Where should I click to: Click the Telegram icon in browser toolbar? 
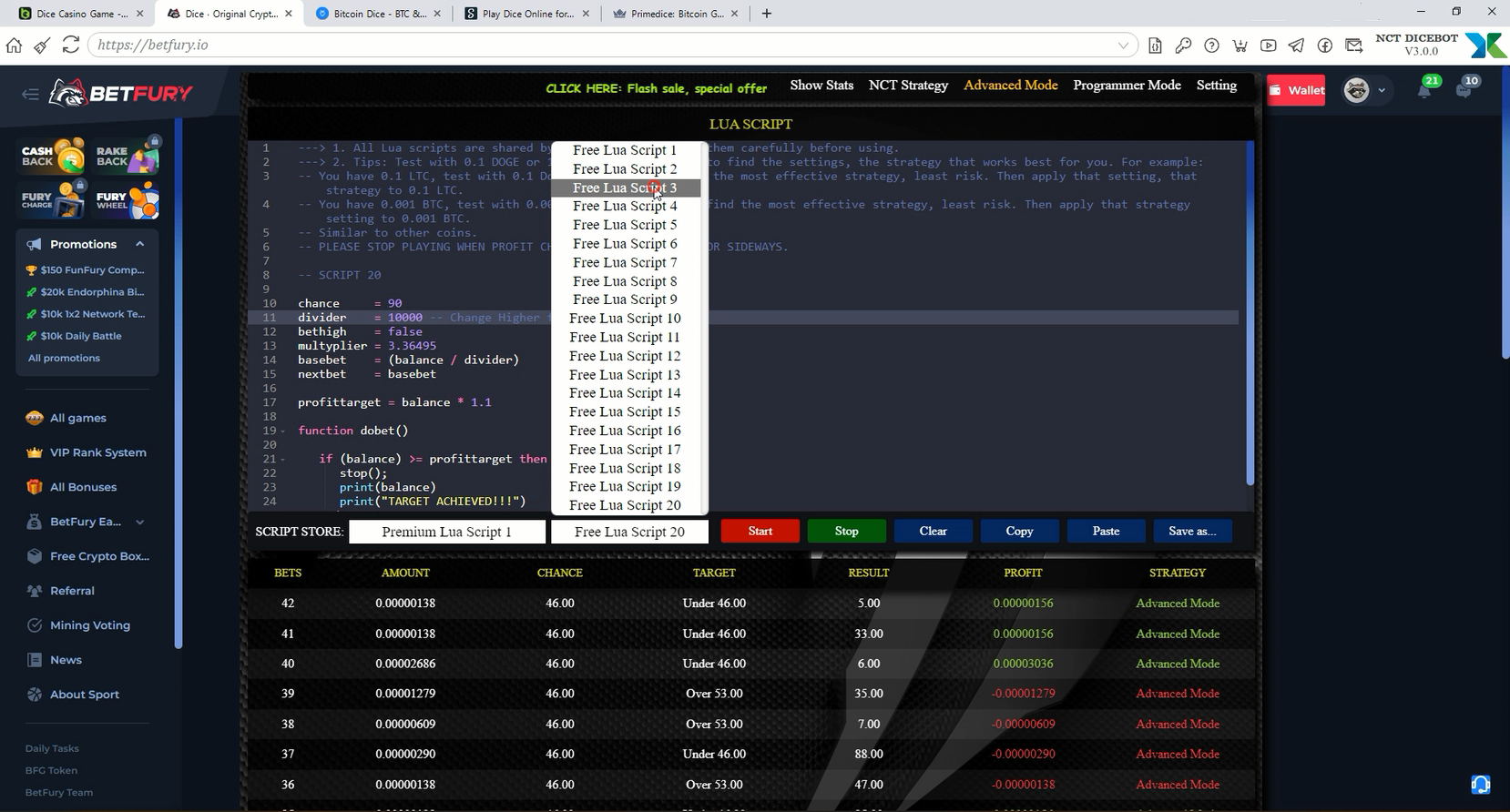click(1296, 45)
